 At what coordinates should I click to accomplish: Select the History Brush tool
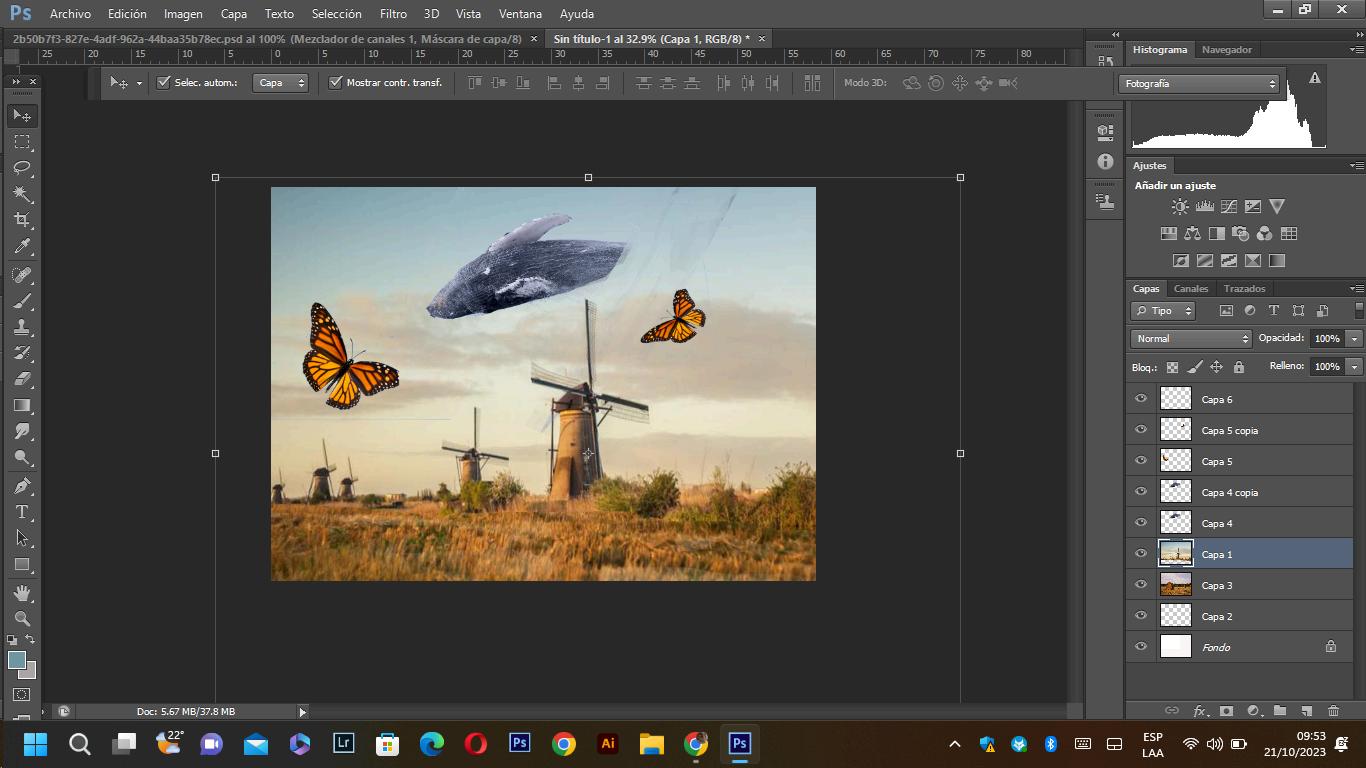pyautogui.click(x=22, y=353)
